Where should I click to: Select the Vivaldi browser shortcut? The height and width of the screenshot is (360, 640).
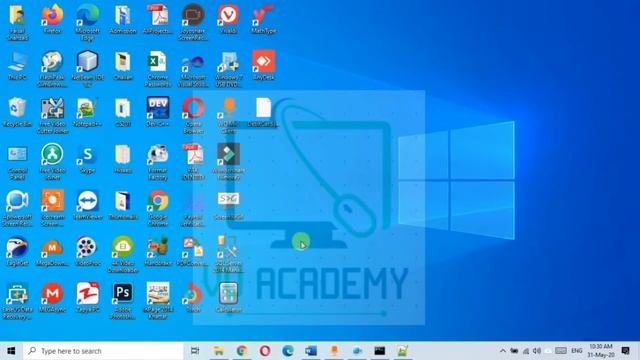(x=228, y=19)
